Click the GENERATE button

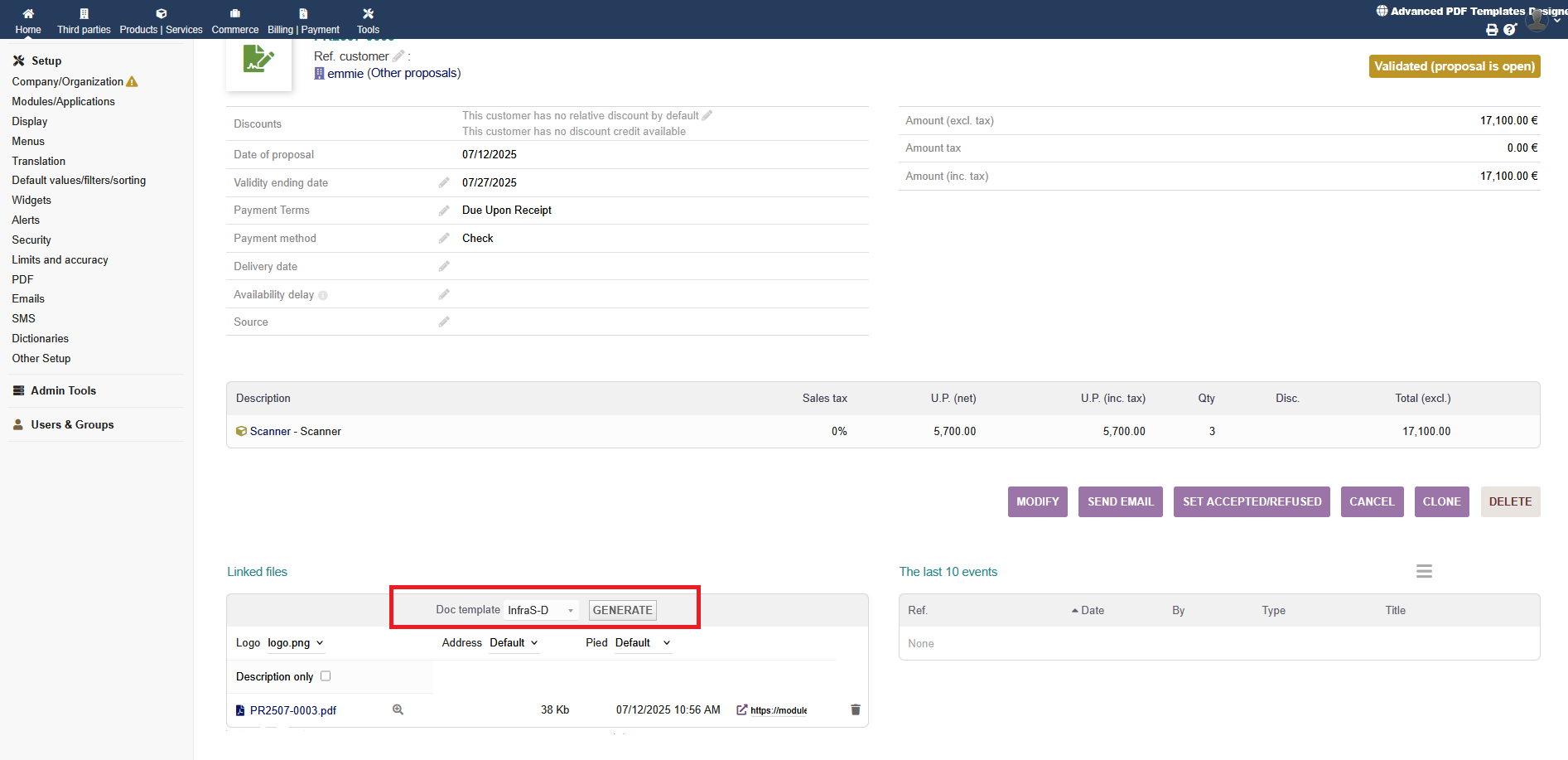623,610
